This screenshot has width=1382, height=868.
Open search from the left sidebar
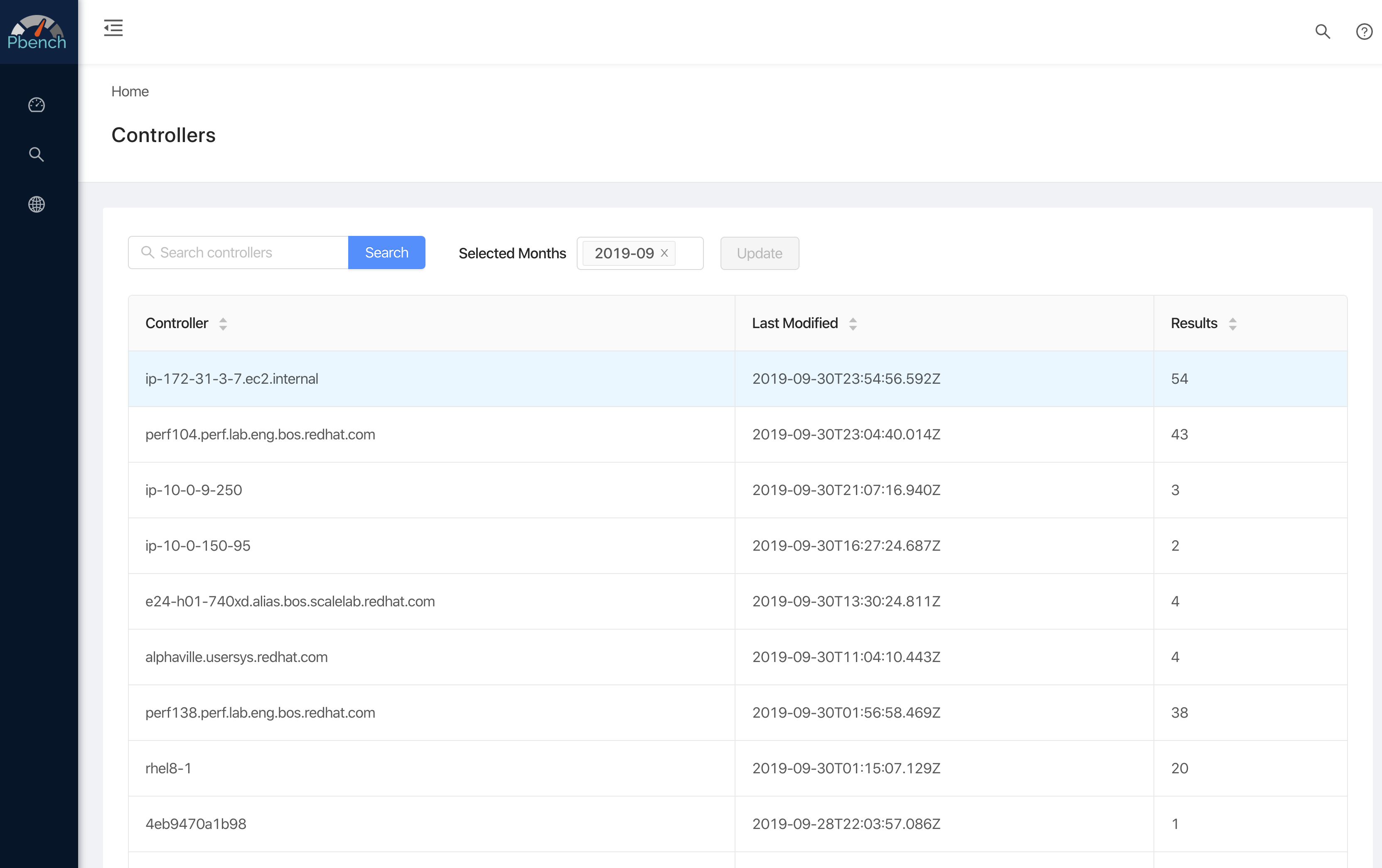36,154
